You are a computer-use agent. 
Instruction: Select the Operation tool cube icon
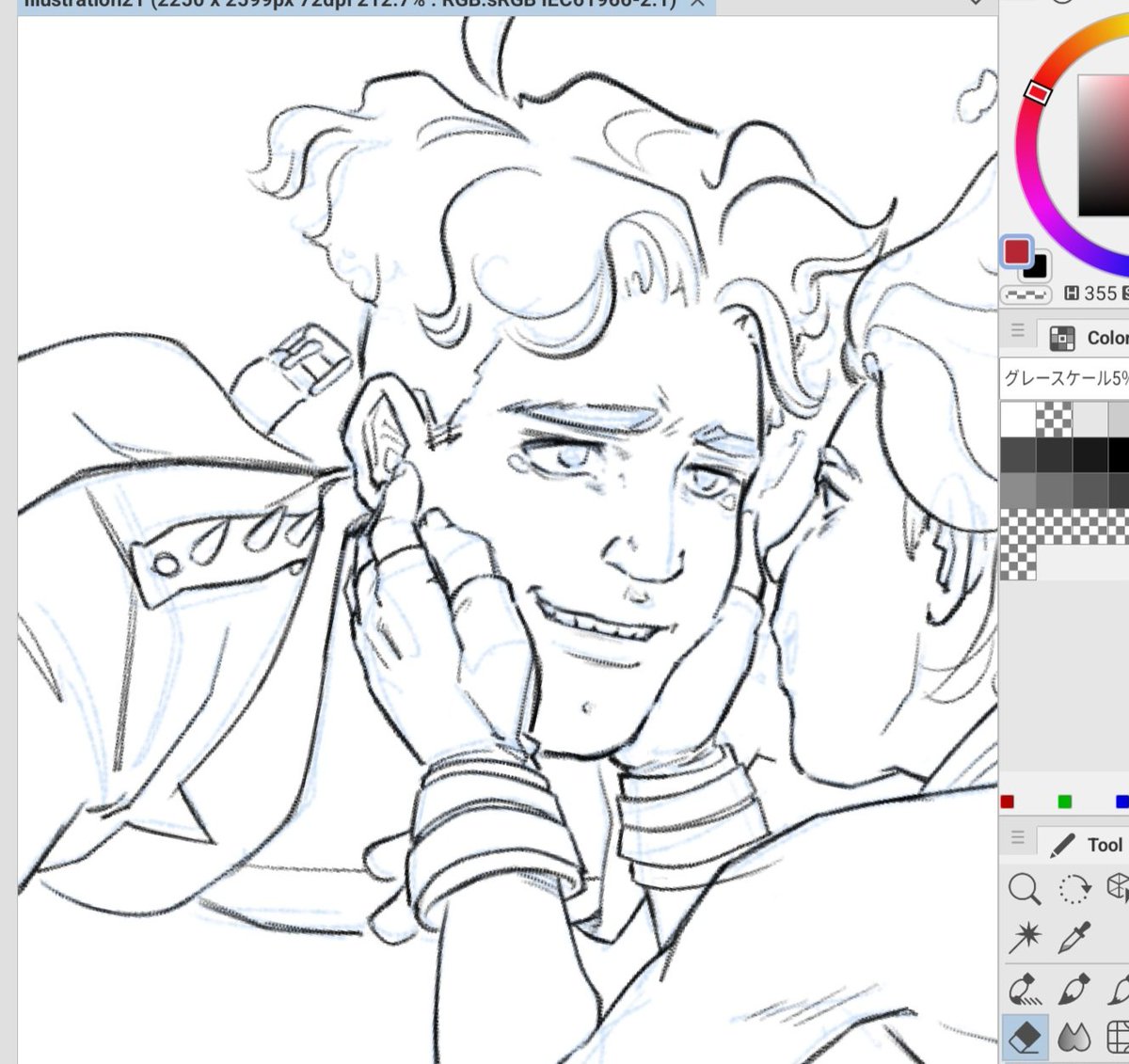[1120, 884]
